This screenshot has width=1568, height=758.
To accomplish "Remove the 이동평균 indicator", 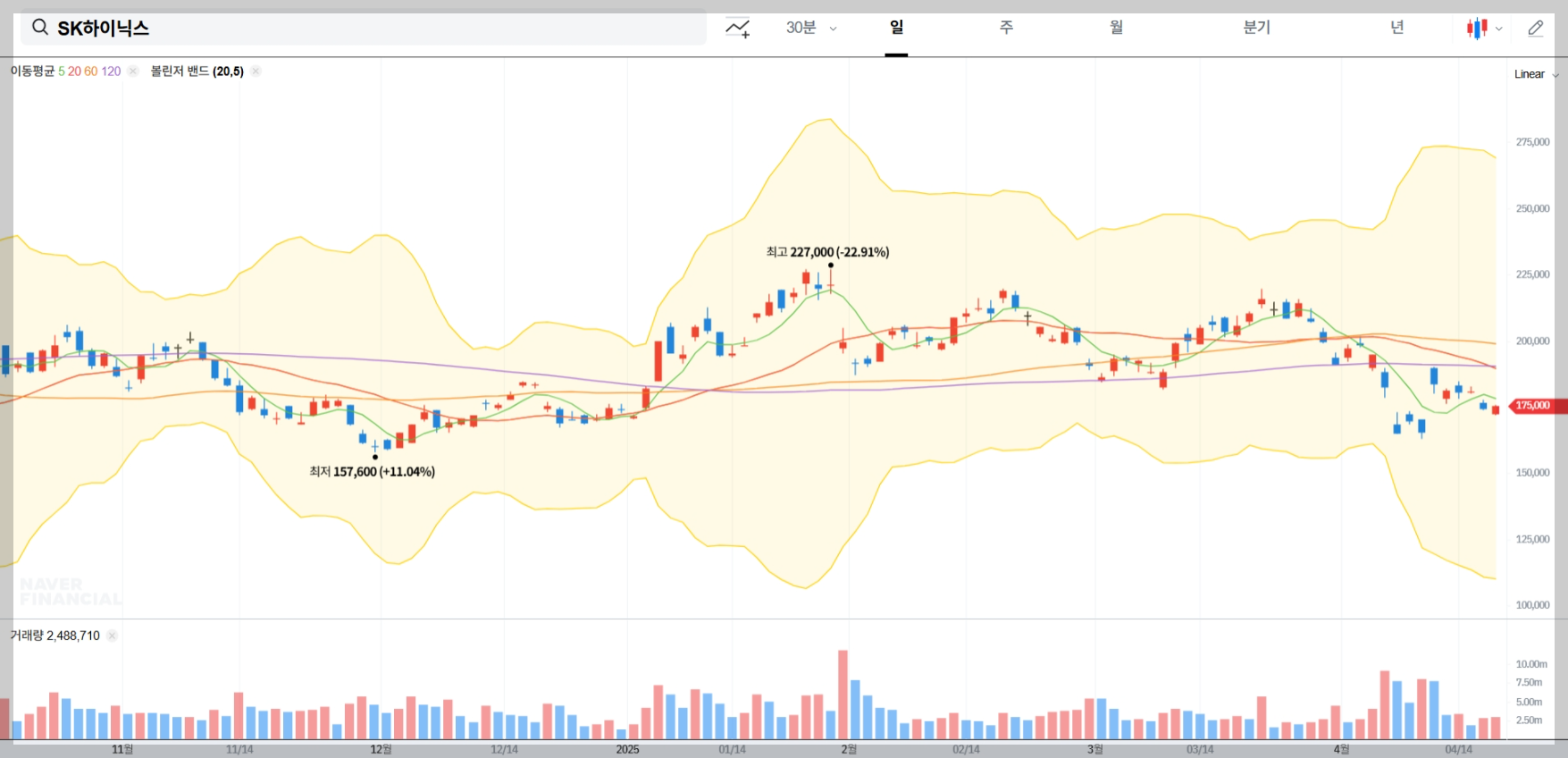I will coord(133,72).
